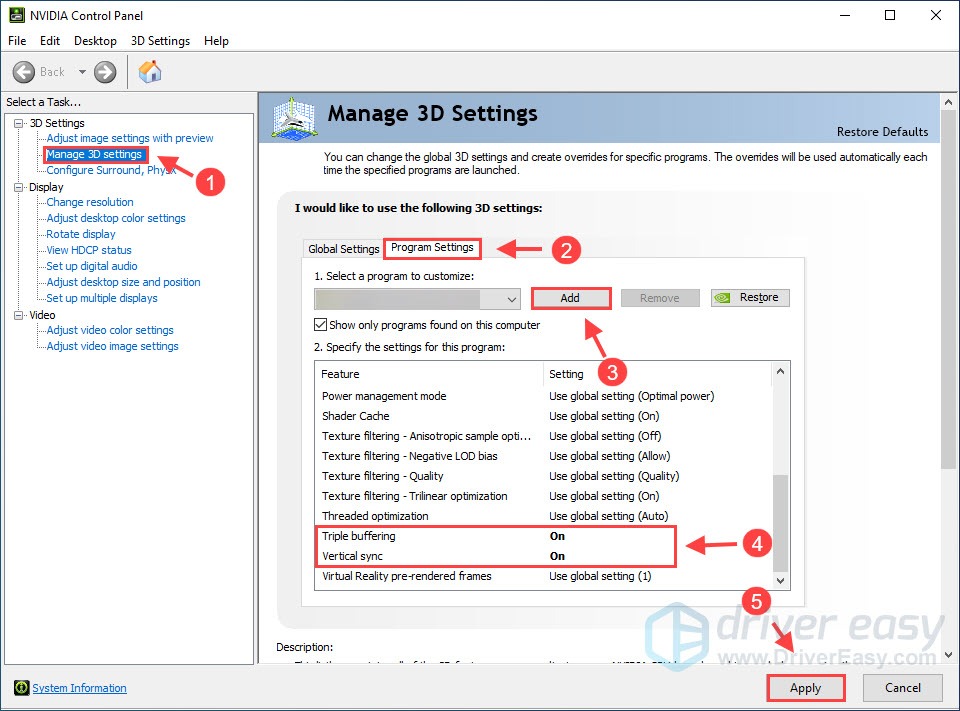Click the Cancel button
960x711 pixels.
click(902, 688)
